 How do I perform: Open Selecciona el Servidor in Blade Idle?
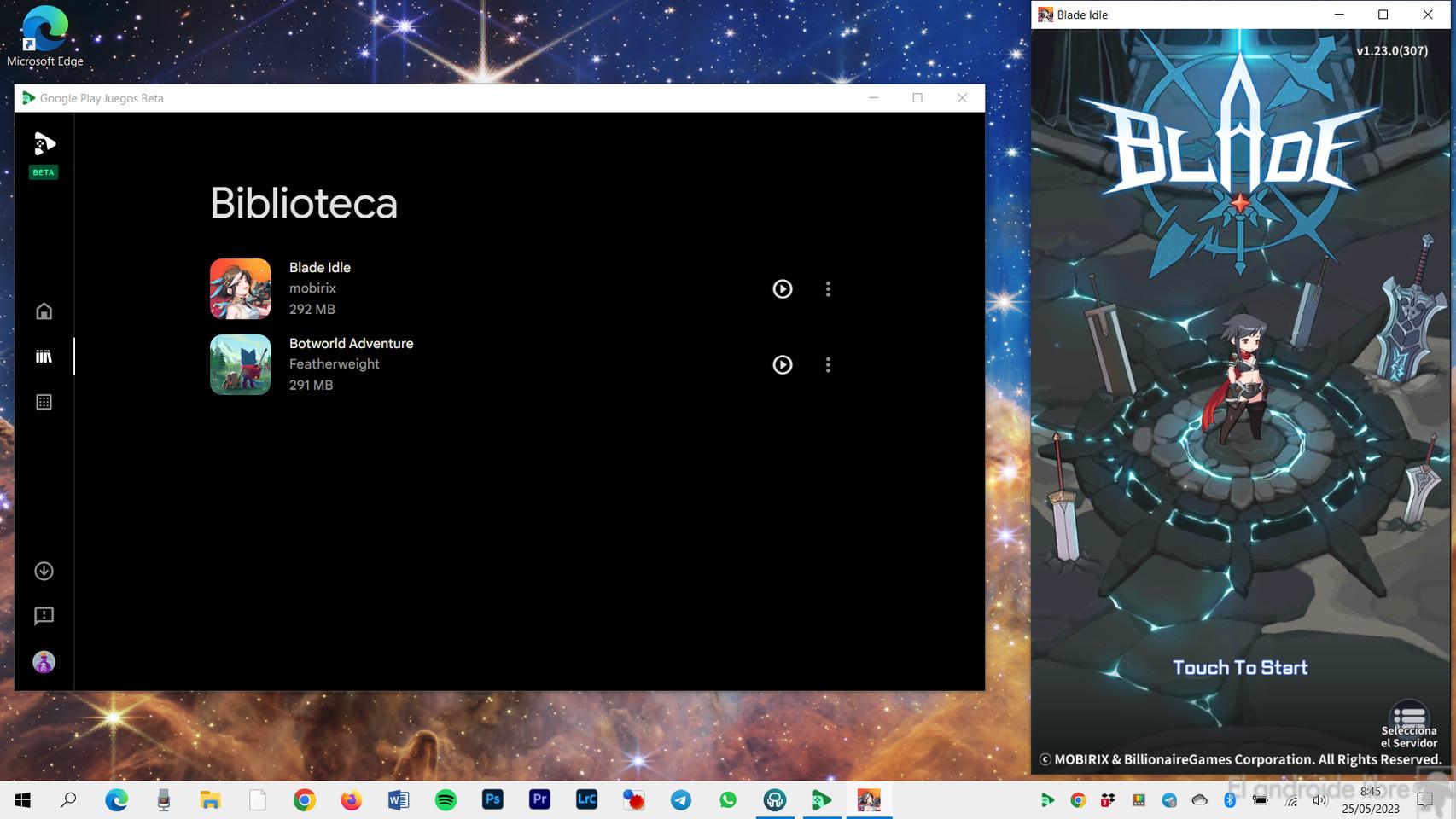pos(1409,725)
